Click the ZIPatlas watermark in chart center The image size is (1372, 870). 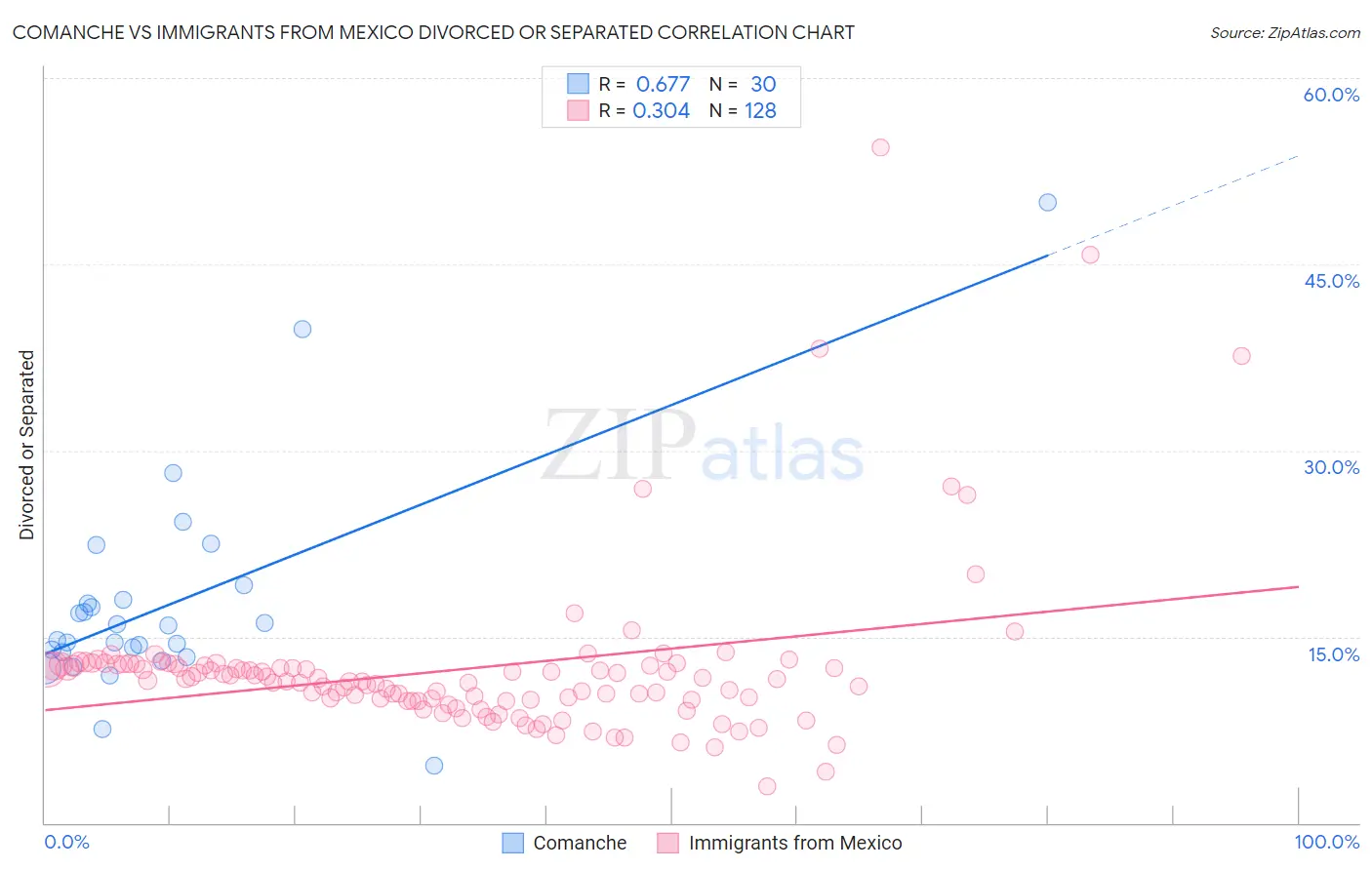pyautogui.click(x=703, y=447)
